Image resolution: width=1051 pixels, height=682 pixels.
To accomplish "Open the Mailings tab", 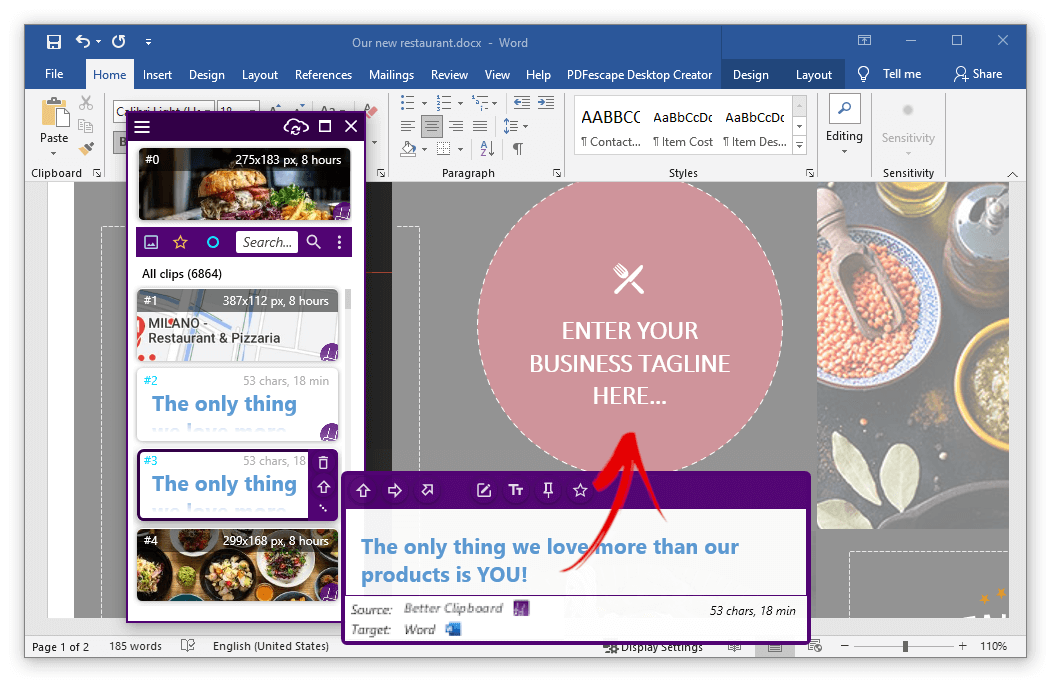I will [391, 74].
